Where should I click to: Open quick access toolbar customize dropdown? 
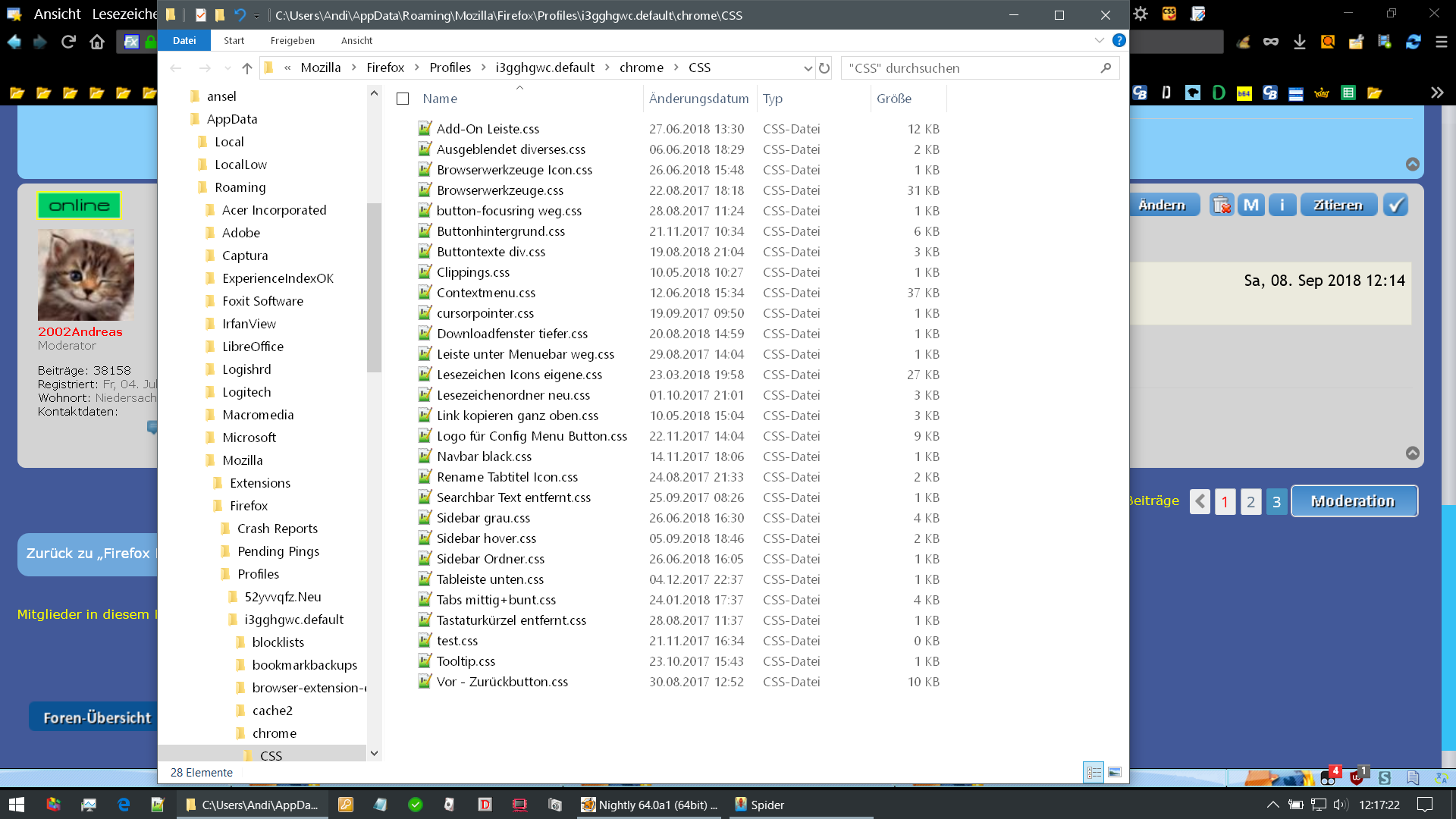(257, 15)
